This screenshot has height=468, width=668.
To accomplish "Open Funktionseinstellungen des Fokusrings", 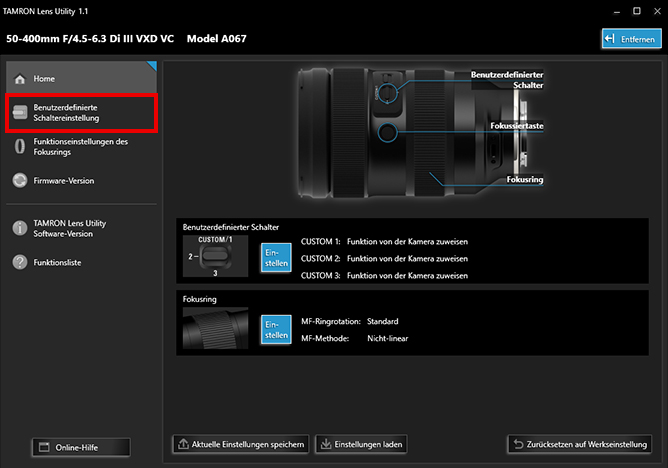I will tap(81, 146).
